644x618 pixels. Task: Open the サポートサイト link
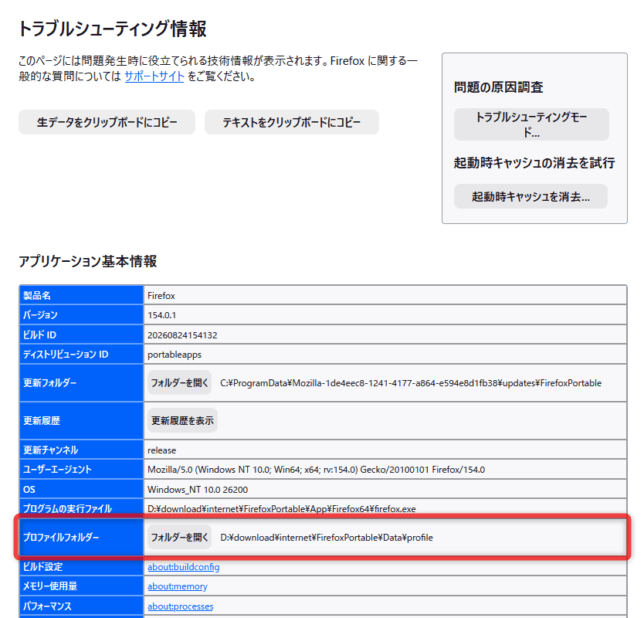pos(154,76)
